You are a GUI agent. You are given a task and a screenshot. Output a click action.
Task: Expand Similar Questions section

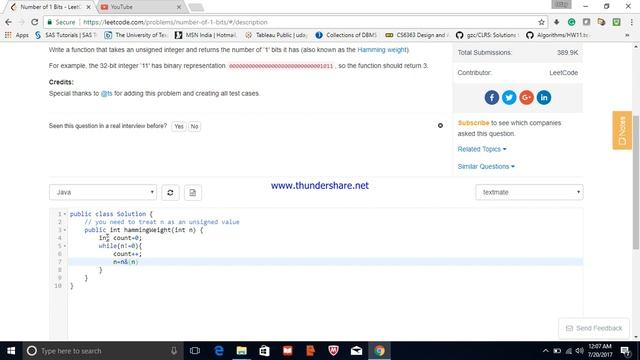pyautogui.click(x=486, y=167)
